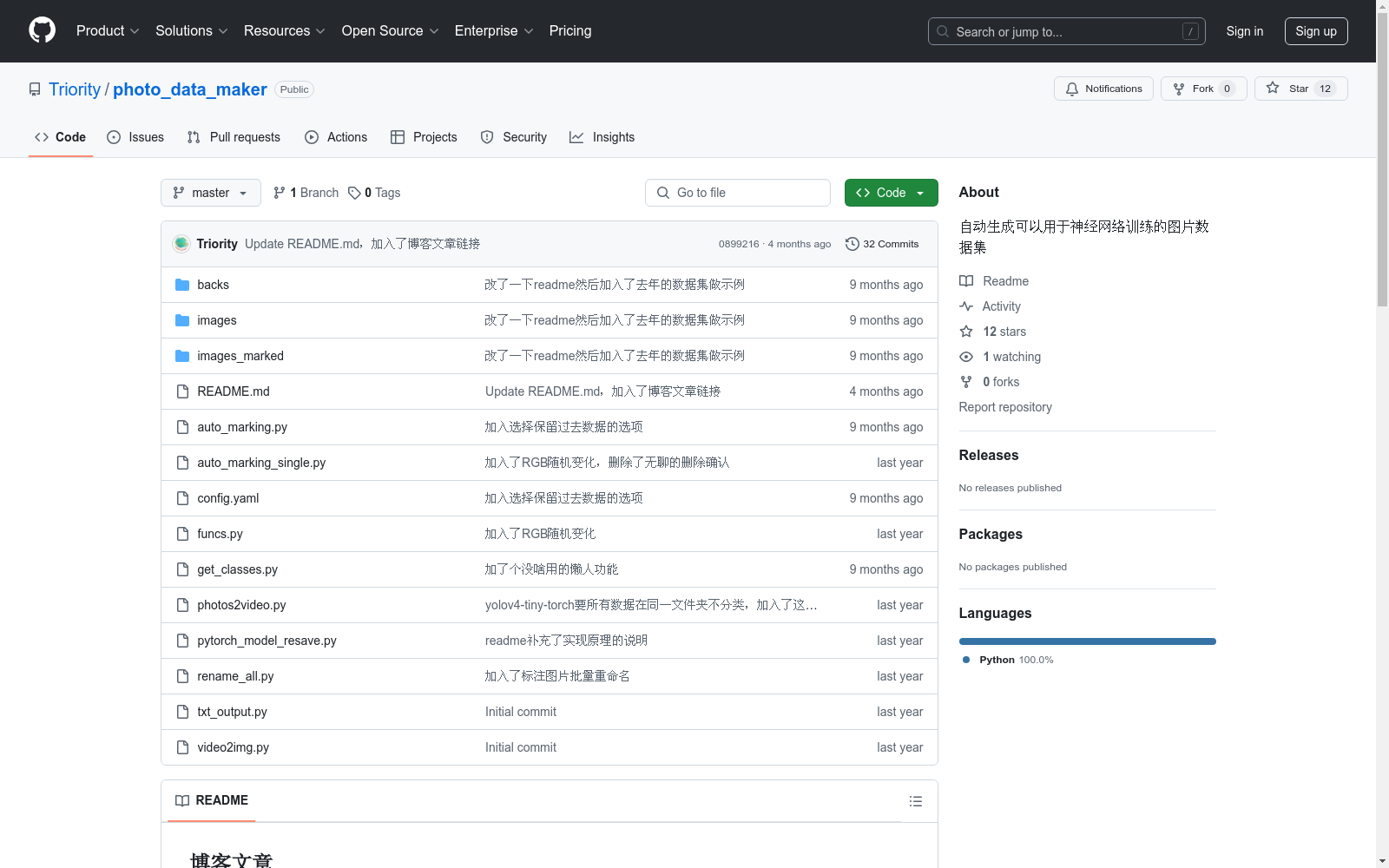Open the 32 Commits link
This screenshot has width=1389, height=868.
pos(882,244)
